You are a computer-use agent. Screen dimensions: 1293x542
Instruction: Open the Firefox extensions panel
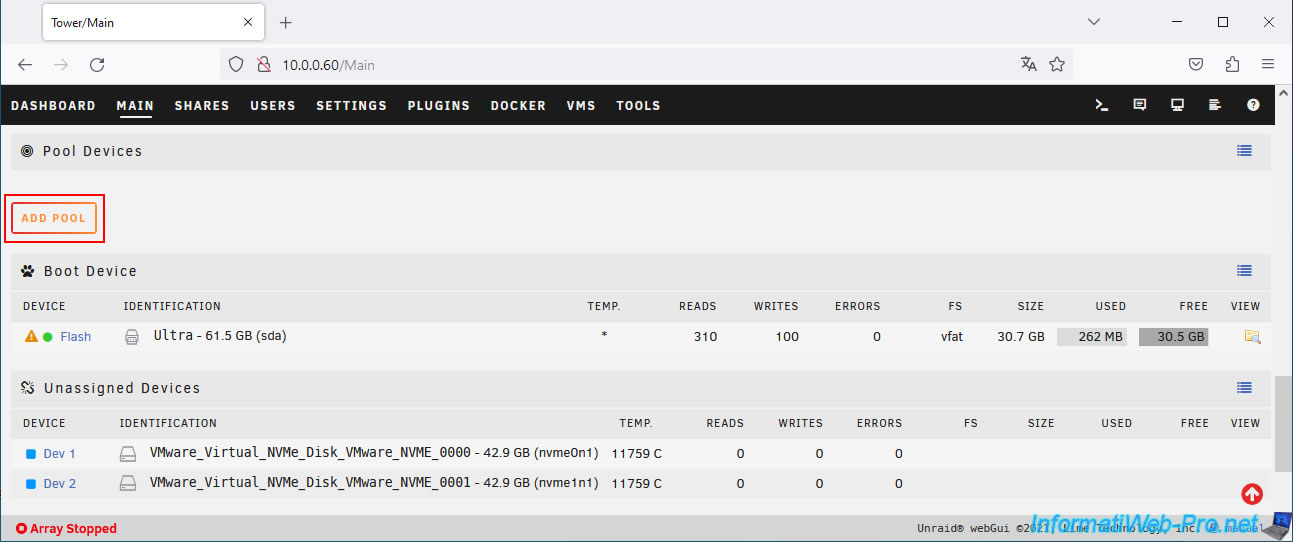point(1232,64)
